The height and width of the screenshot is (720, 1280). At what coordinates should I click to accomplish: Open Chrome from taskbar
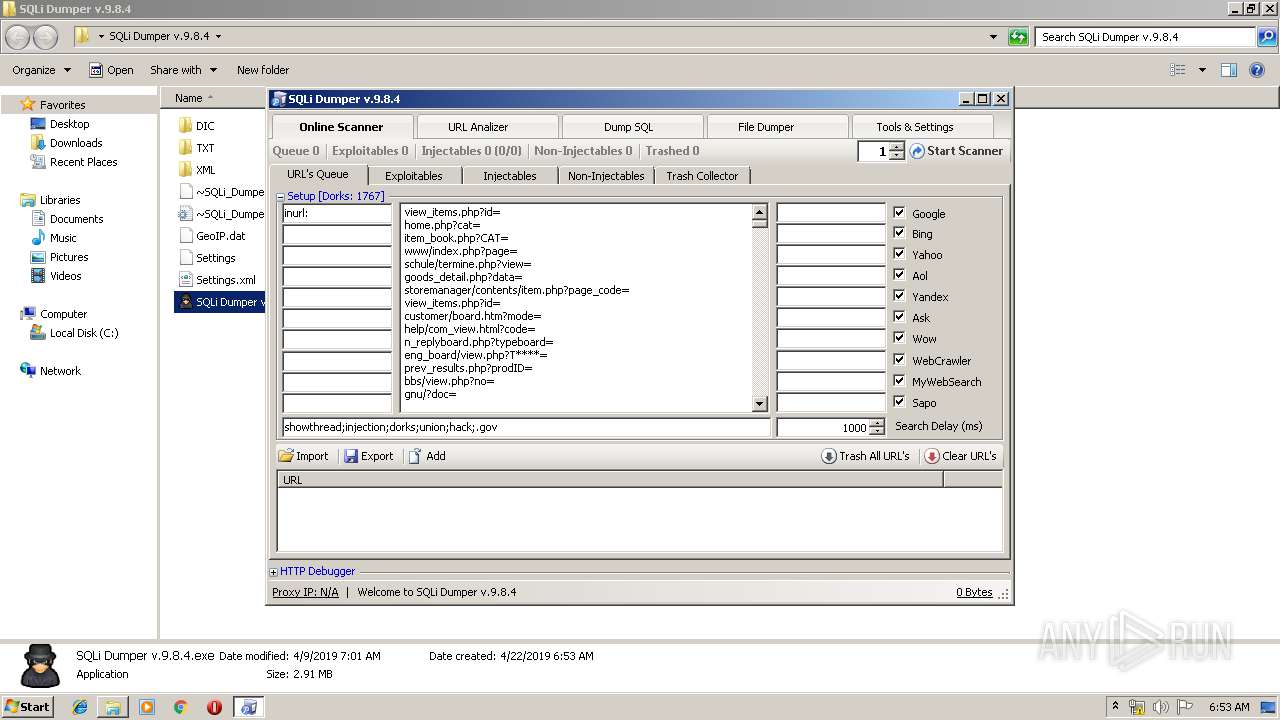coord(181,707)
